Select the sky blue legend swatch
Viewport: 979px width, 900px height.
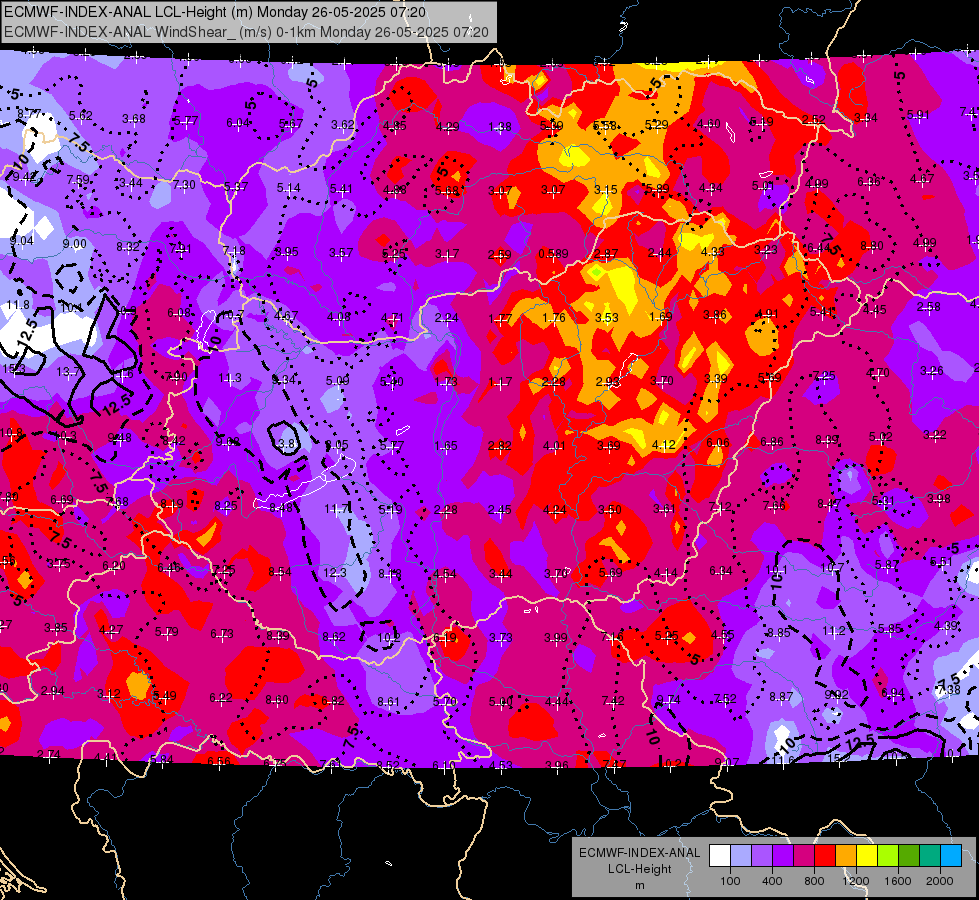[x=952, y=855]
